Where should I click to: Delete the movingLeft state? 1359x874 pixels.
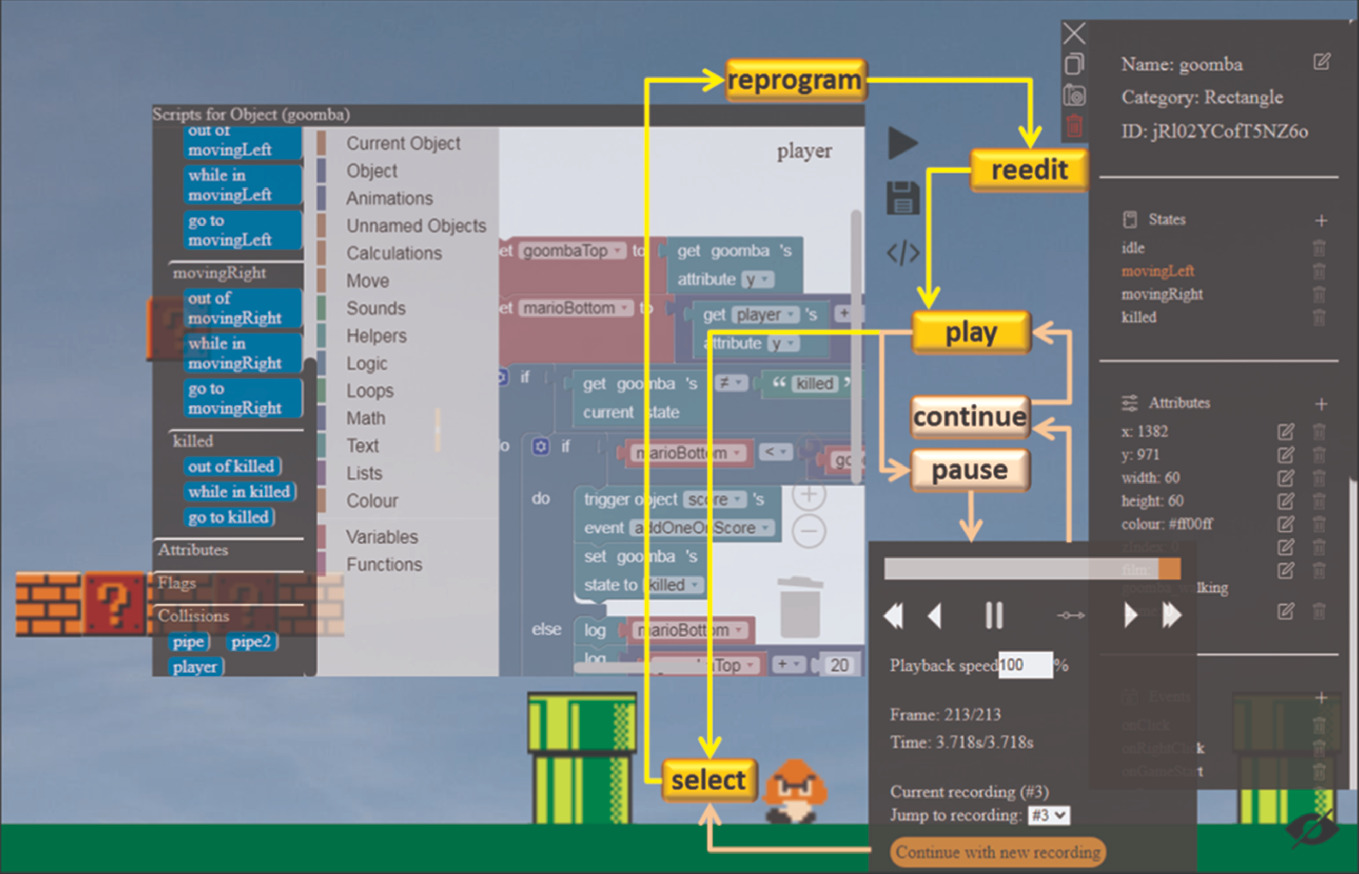[1319, 271]
